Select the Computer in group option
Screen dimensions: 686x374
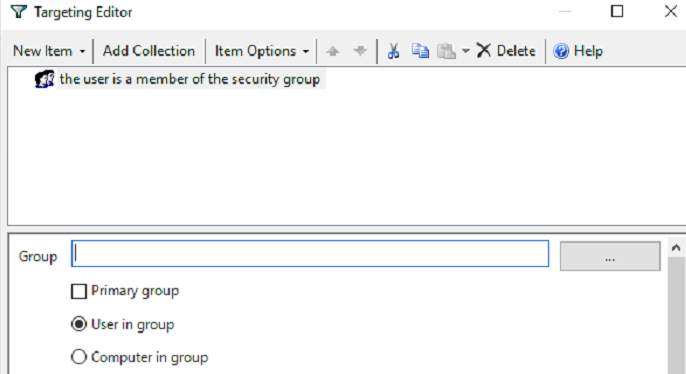pos(79,357)
